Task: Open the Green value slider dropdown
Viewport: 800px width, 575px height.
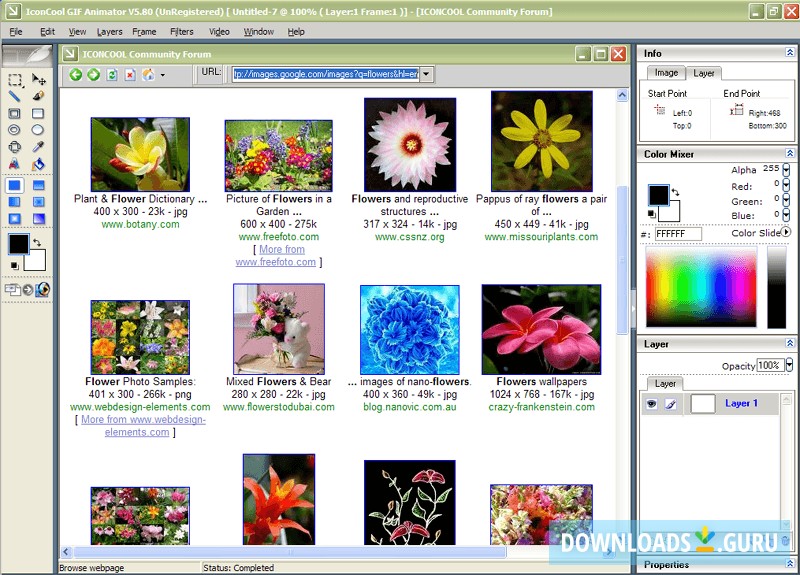Action: coord(786,200)
